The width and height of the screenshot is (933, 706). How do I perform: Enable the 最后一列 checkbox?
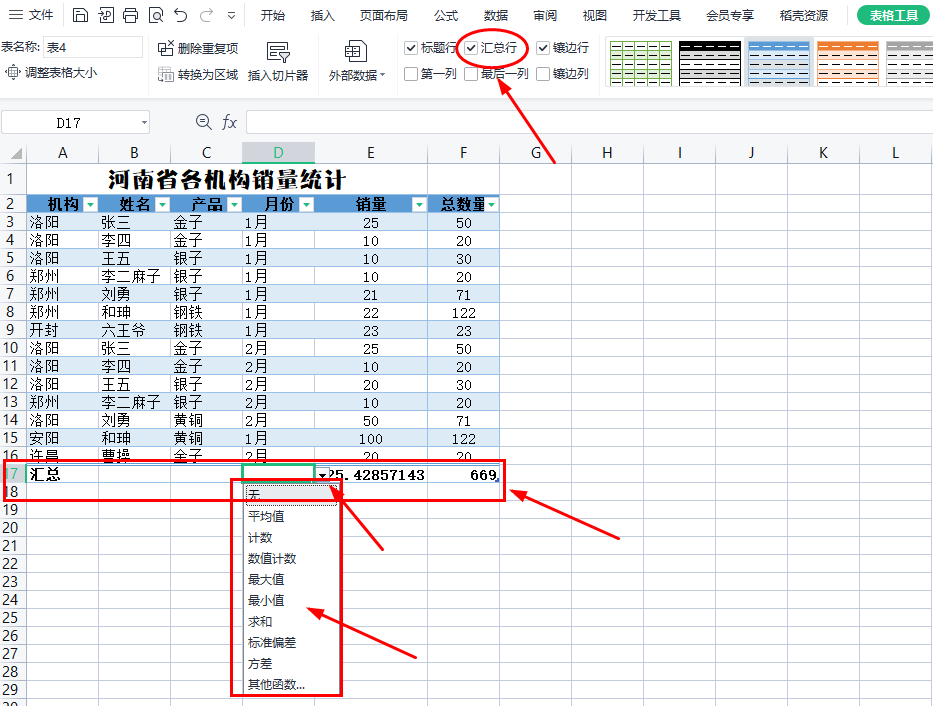click(471, 74)
